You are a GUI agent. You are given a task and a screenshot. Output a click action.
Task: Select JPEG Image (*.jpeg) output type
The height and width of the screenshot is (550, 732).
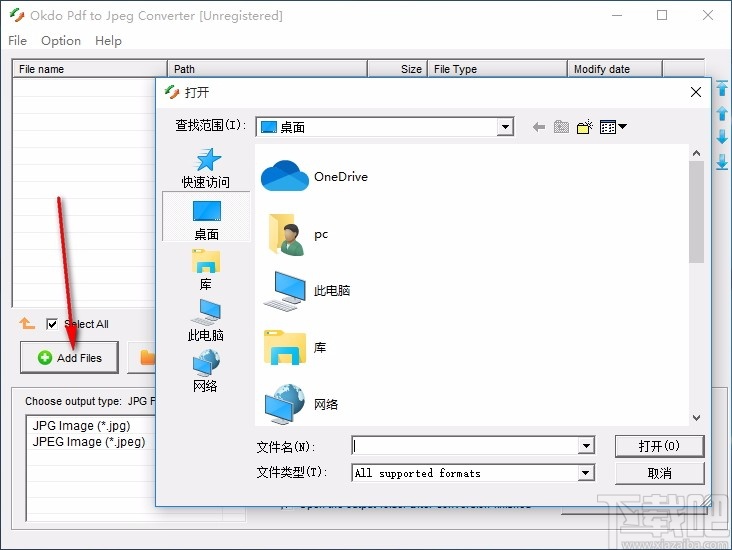tap(89, 442)
